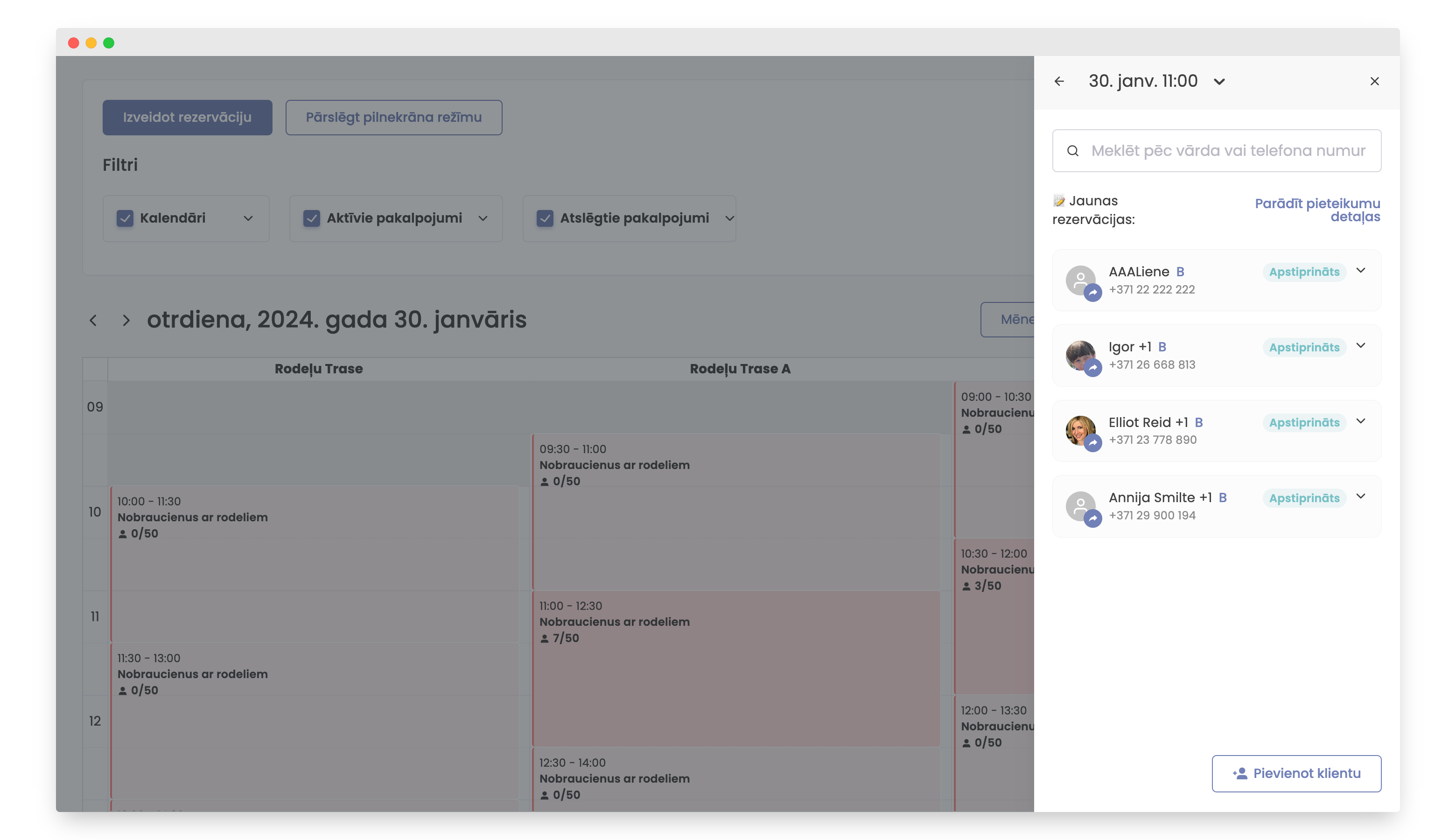1456x840 pixels.
Task: Close the side panel with X icon
Action: pyautogui.click(x=1375, y=81)
